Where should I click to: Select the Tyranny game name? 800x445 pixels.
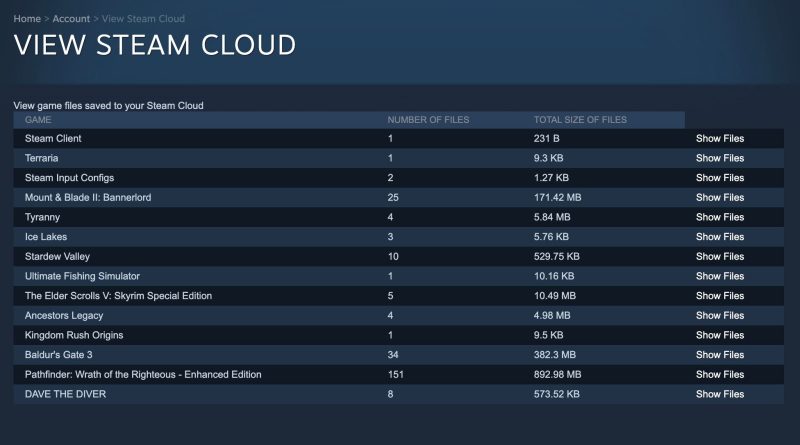[x=42, y=217]
